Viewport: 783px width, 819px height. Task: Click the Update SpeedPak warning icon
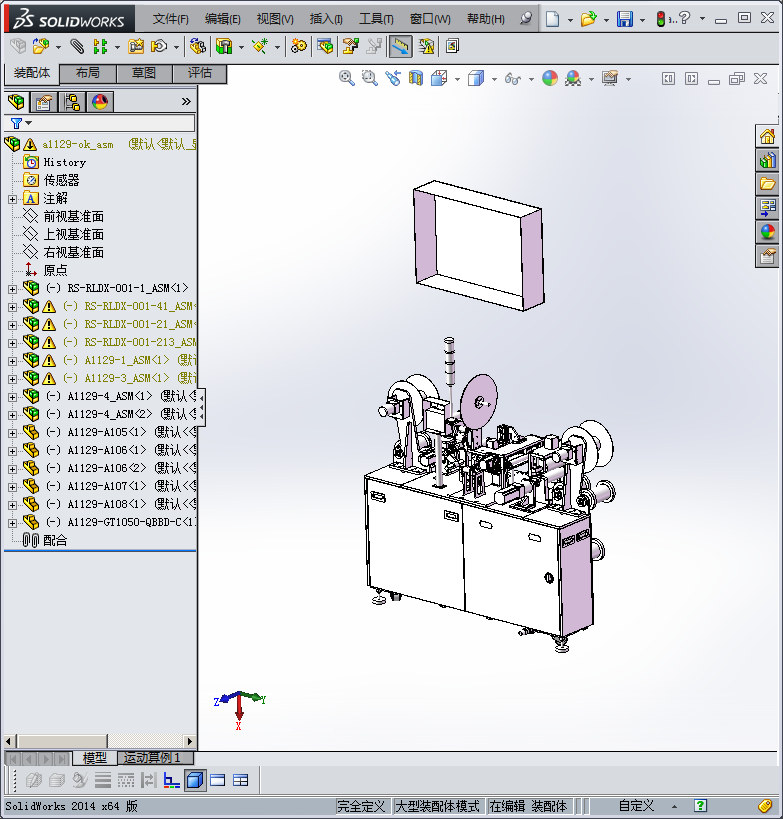(x=426, y=46)
